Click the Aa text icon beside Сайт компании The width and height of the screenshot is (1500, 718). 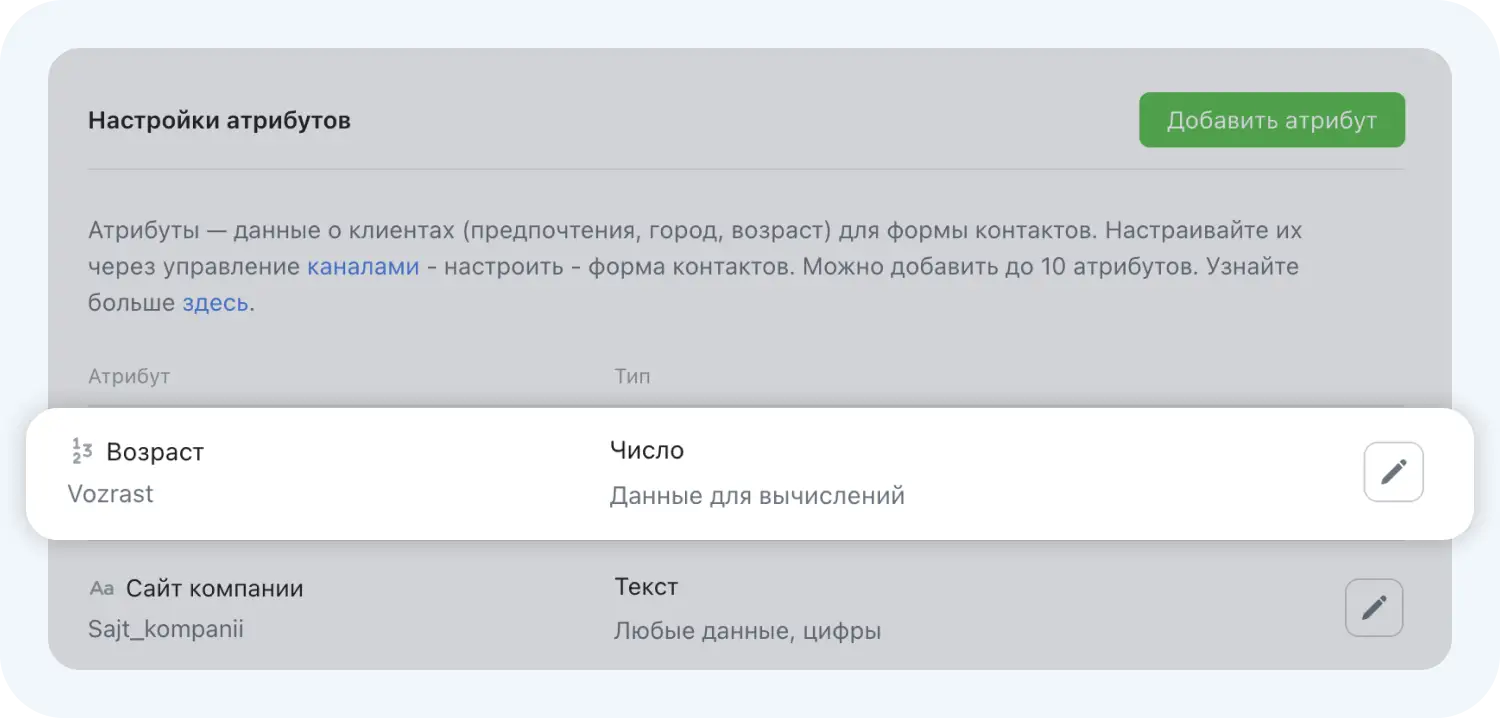pos(100,589)
